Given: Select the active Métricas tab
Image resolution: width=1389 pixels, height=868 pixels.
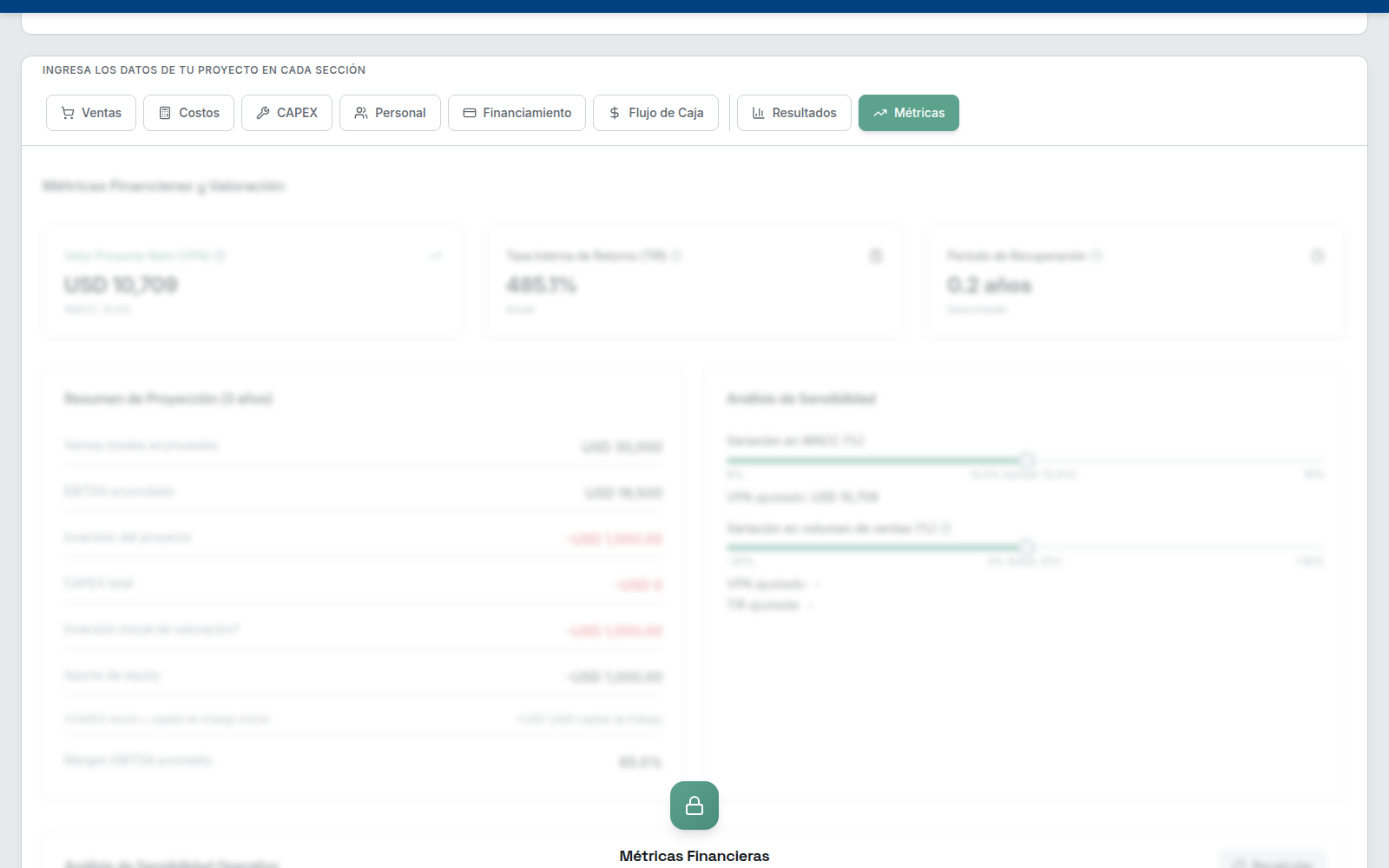Looking at the screenshot, I should [x=909, y=113].
